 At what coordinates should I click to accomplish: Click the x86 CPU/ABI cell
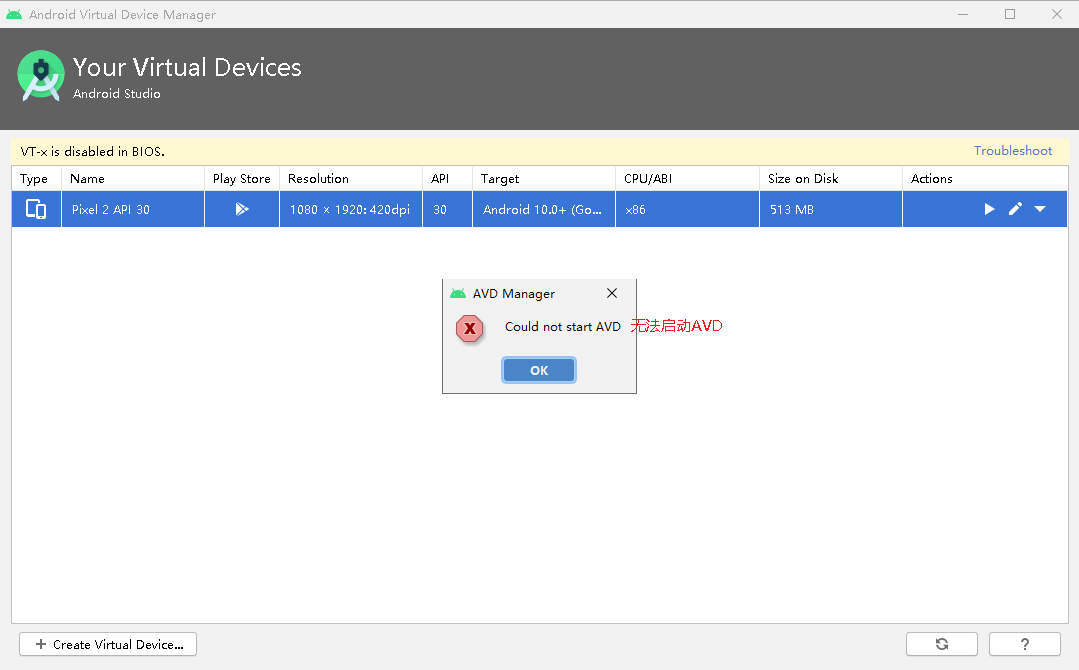[687, 209]
